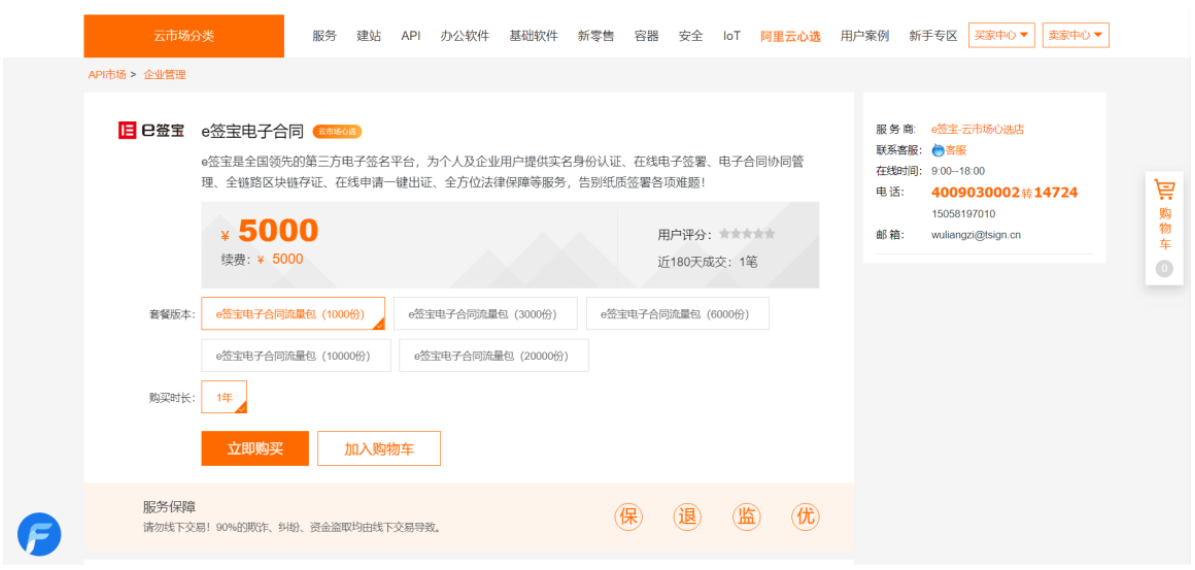Open the 容器 nav item
1195x570 pixels.
pyautogui.click(x=646, y=36)
